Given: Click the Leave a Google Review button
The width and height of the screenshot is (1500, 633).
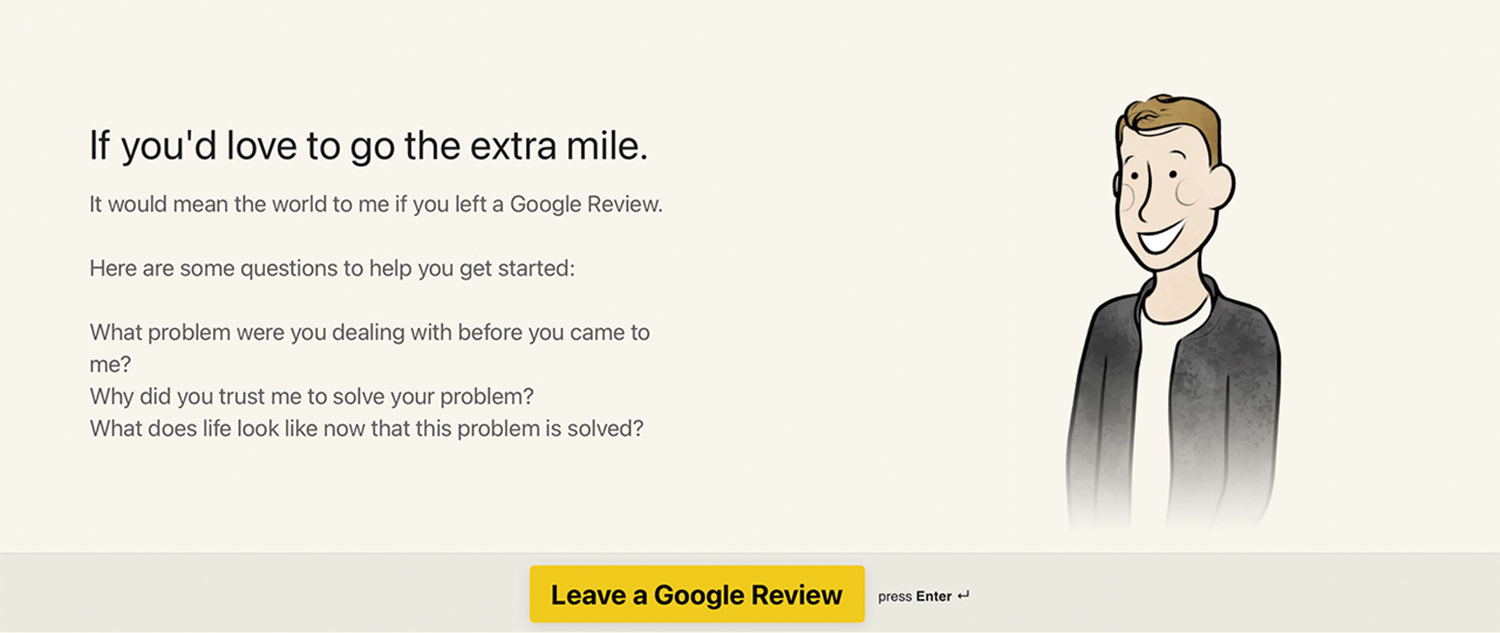Looking at the screenshot, I should tap(696, 595).
